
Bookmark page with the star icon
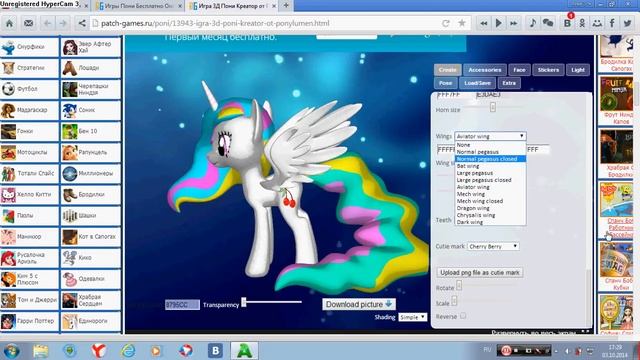pyautogui.click(x=462, y=23)
